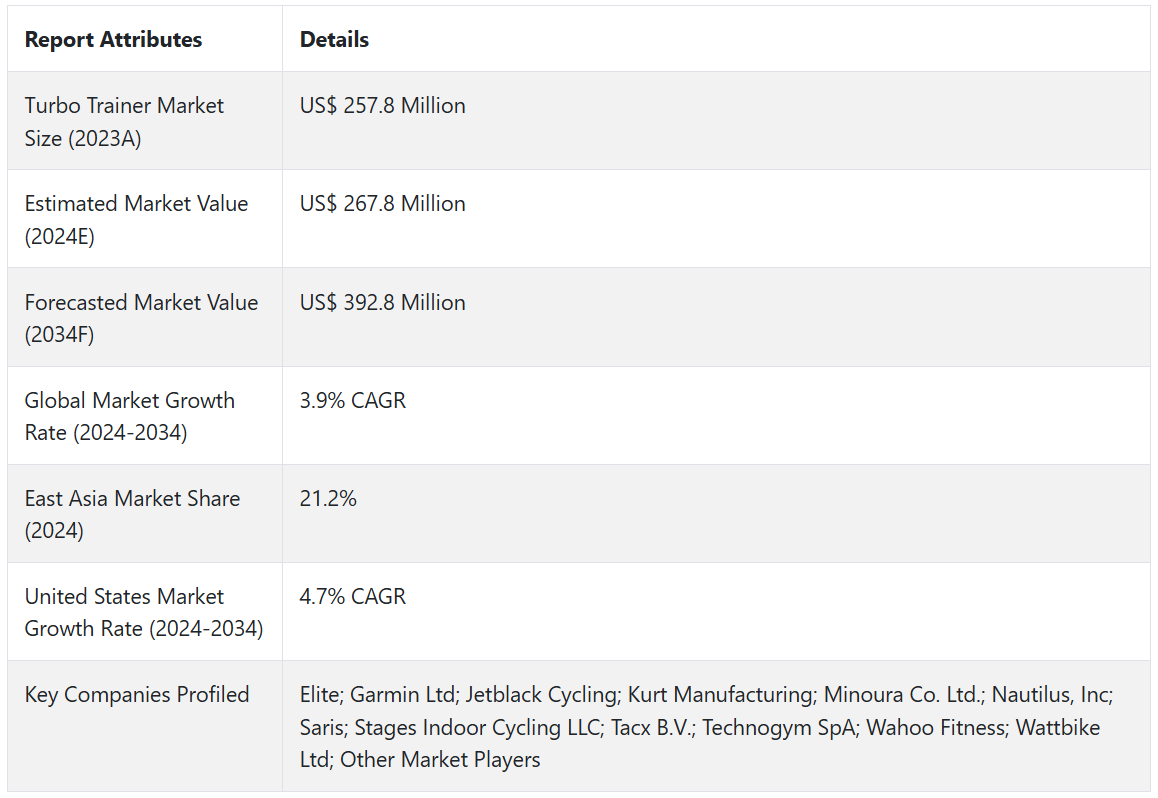Click the Details column header
1158x798 pixels.
pos(334,40)
